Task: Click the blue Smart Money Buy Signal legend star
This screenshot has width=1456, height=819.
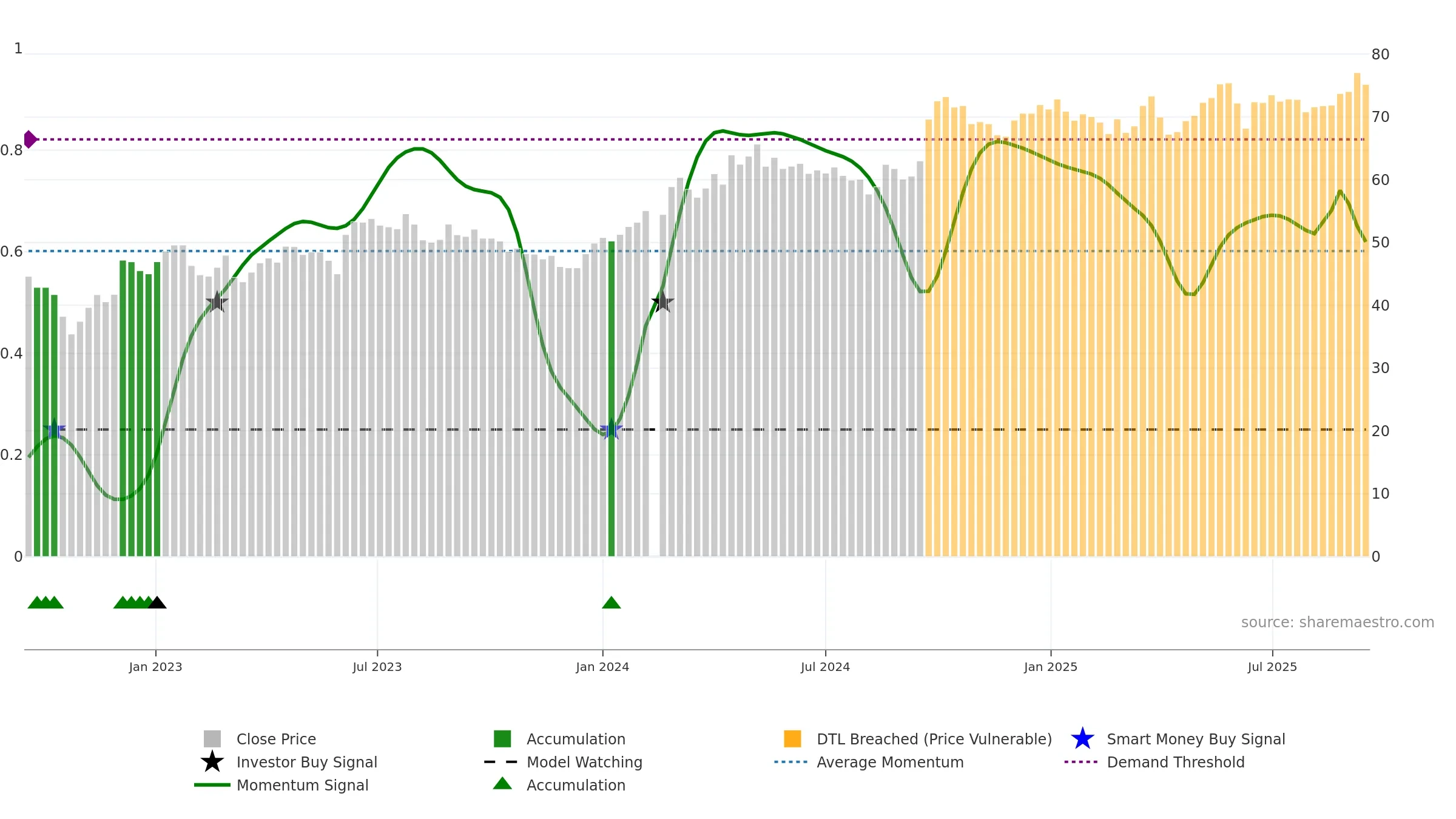Action: (x=1082, y=739)
